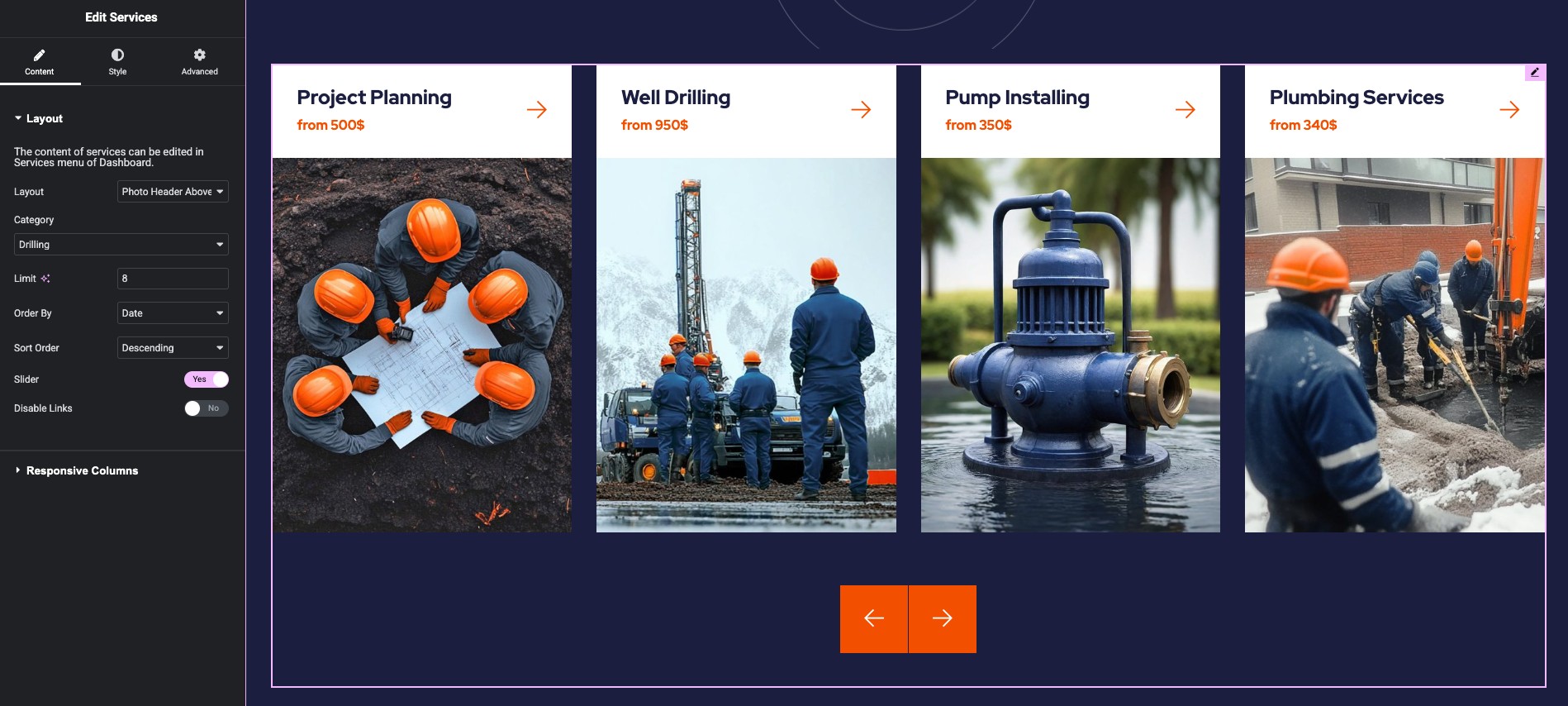This screenshot has width=1568, height=706.
Task: Click the arrow icon on Plumbing Services card
Action: click(x=1509, y=109)
